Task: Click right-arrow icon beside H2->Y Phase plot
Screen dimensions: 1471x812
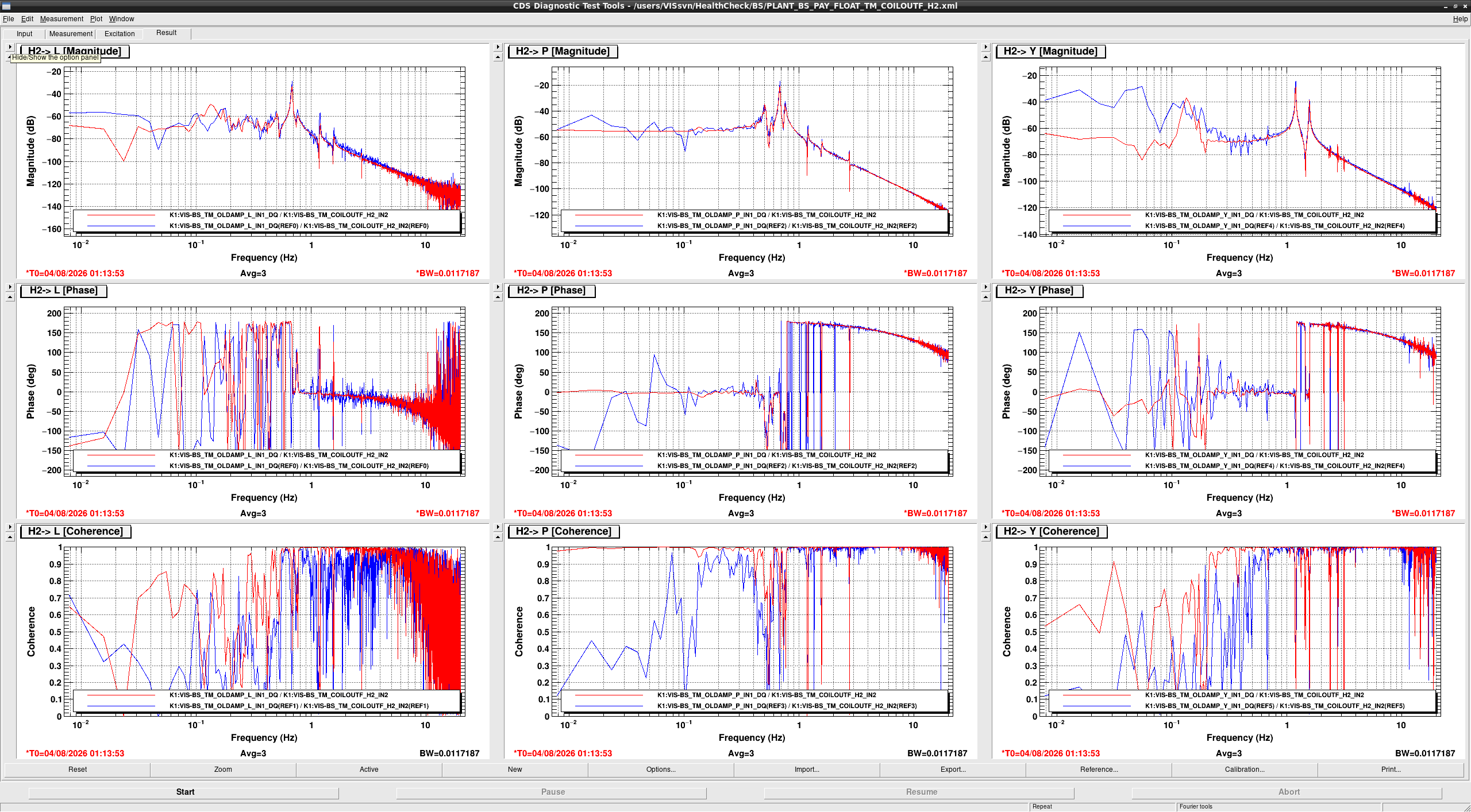Action: (985, 287)
